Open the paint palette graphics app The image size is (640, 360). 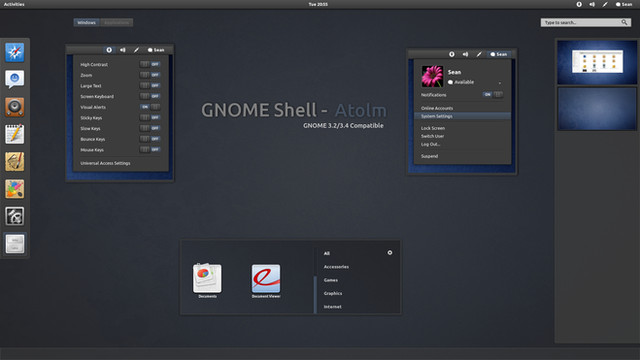[15, 189]
